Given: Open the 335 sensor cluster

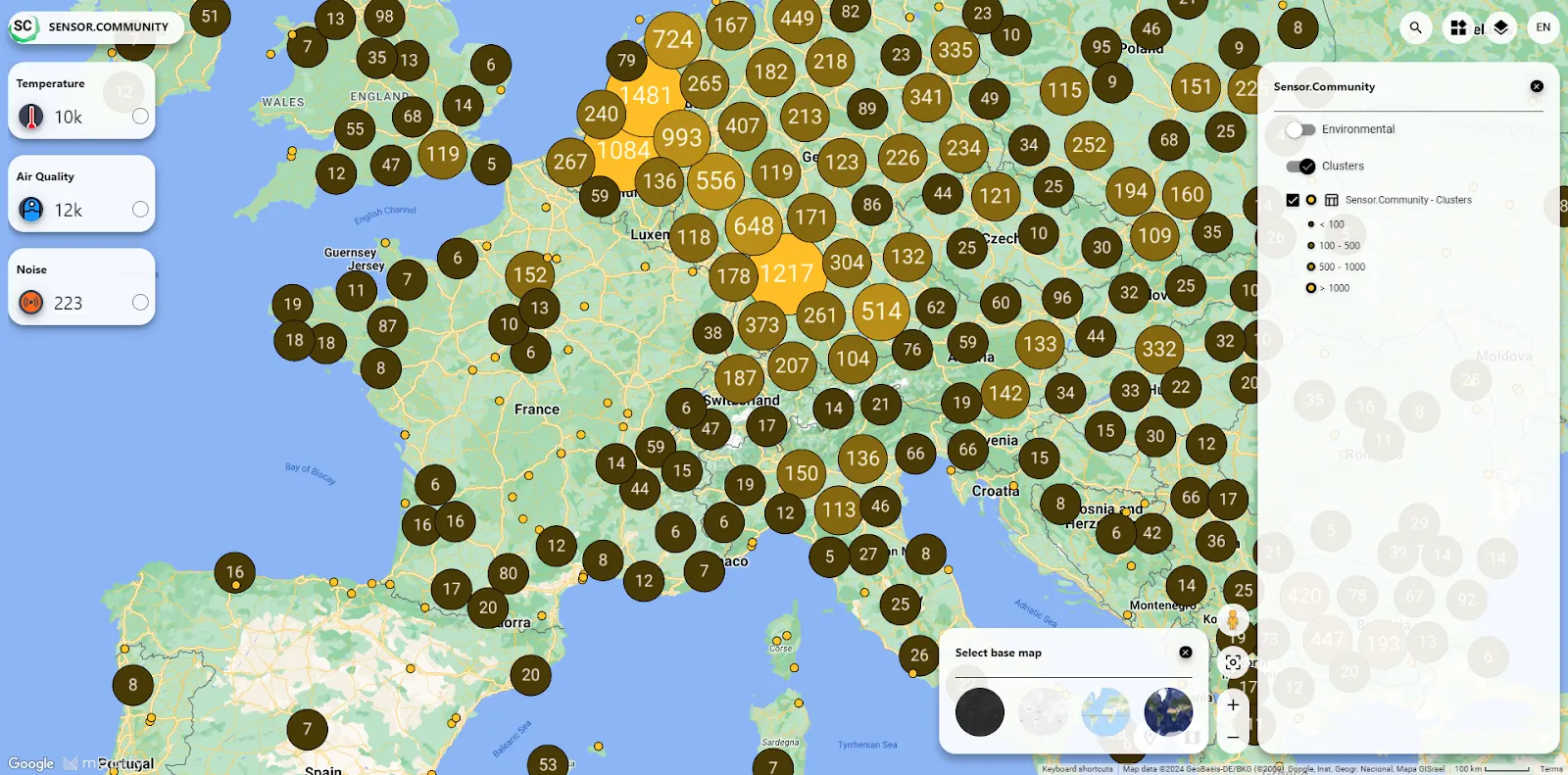Looking at the screenshot, I should (x=955, y=51).
